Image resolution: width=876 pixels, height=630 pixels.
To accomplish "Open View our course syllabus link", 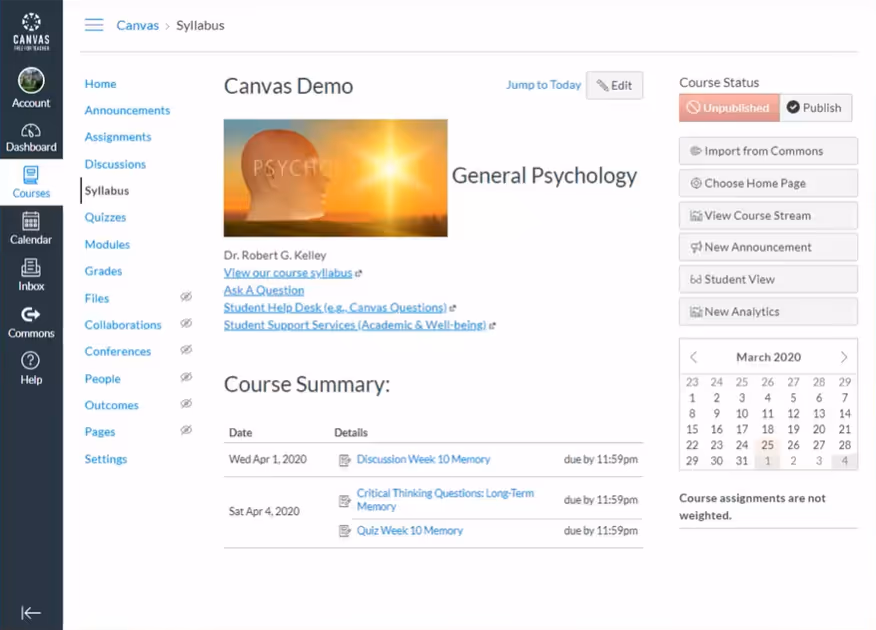I will pos(288,273).
